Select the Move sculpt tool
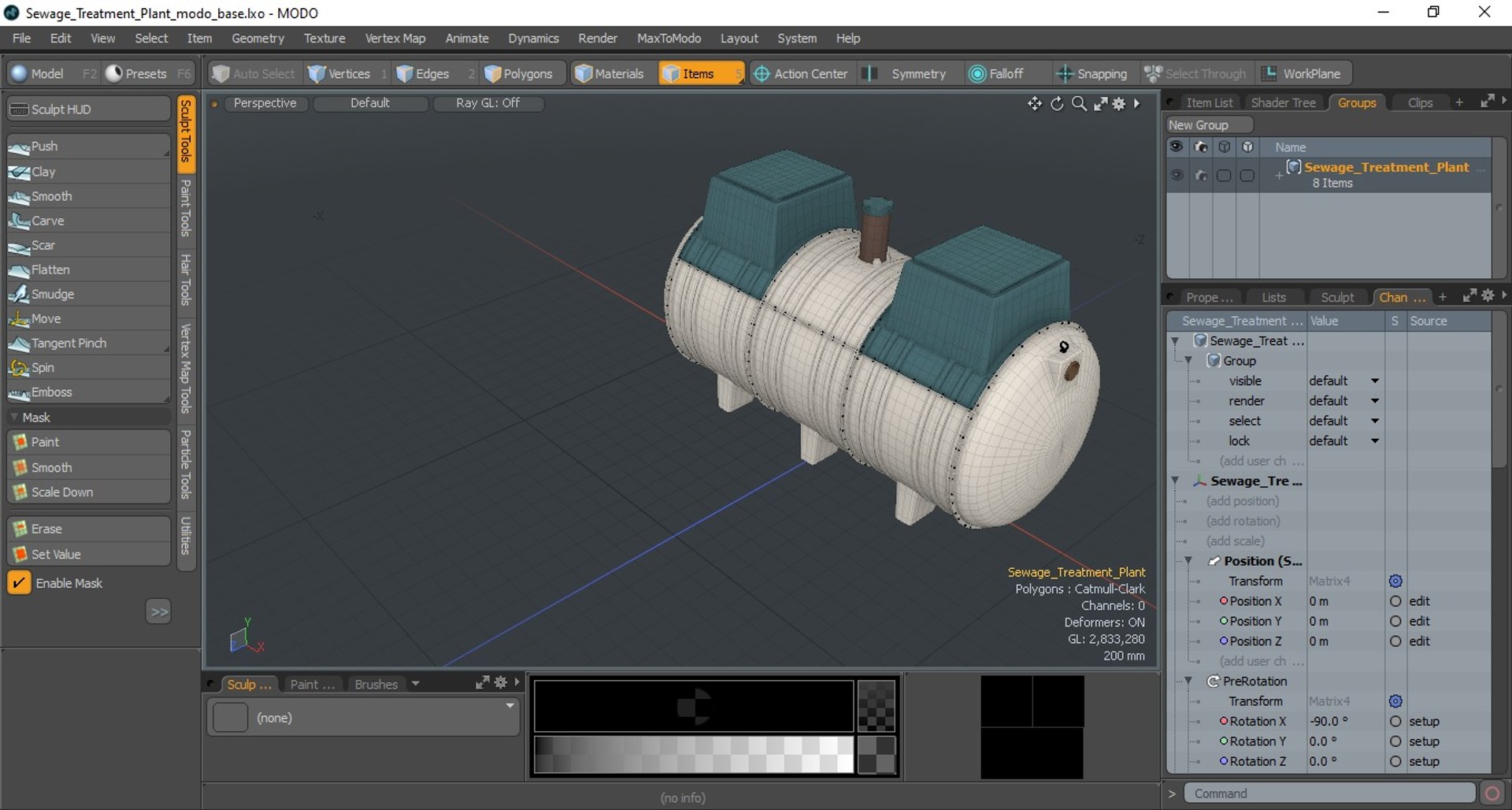 click(x=88, y=318)
